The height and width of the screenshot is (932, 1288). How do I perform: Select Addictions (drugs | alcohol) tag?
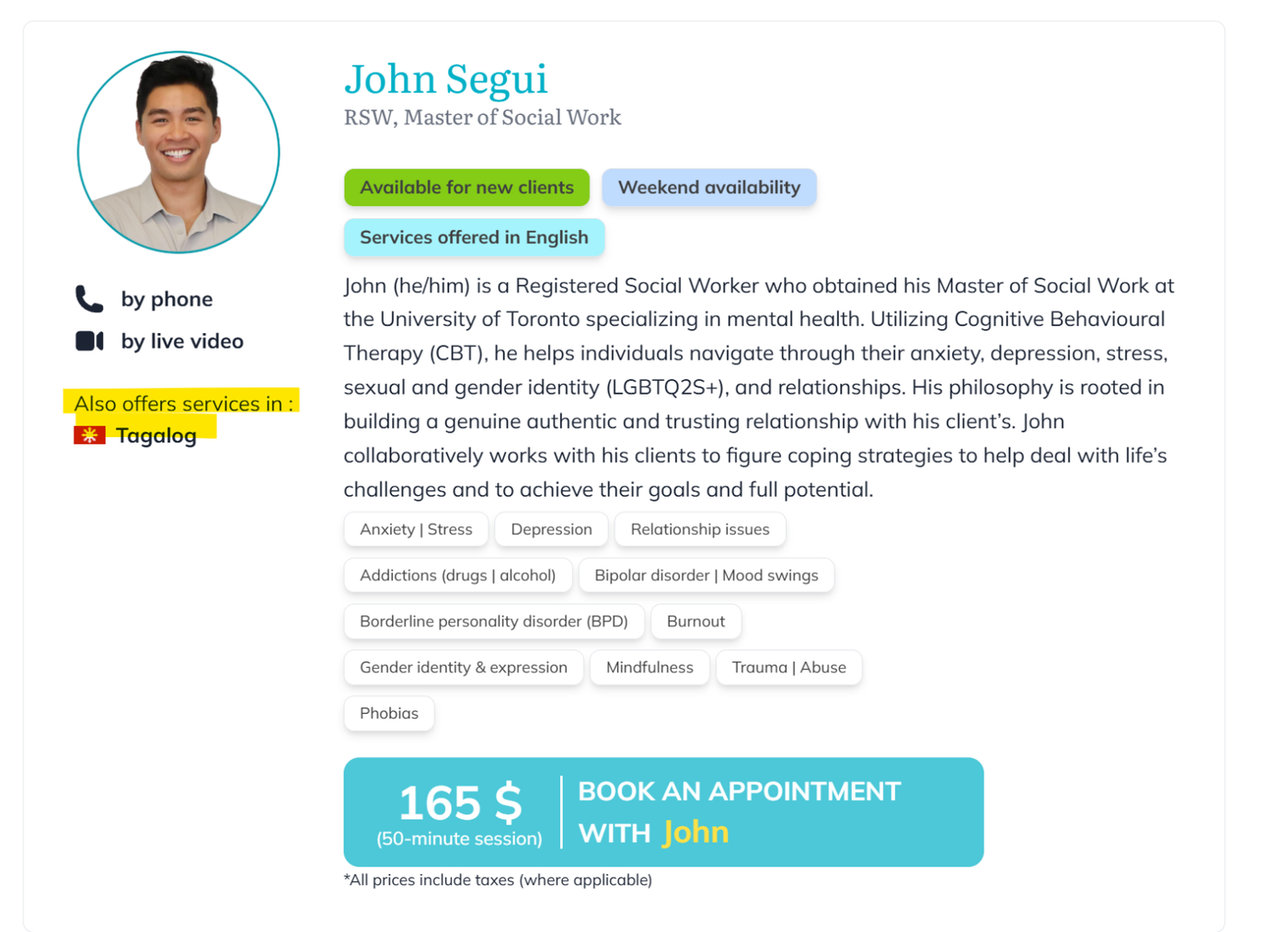(x=457, y=576)
